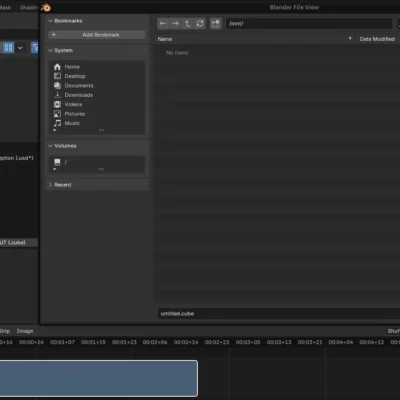Image resolution: width=400 pixels, height=400 pixels.
Task: Select the / root volume
Action: (97, 162)
